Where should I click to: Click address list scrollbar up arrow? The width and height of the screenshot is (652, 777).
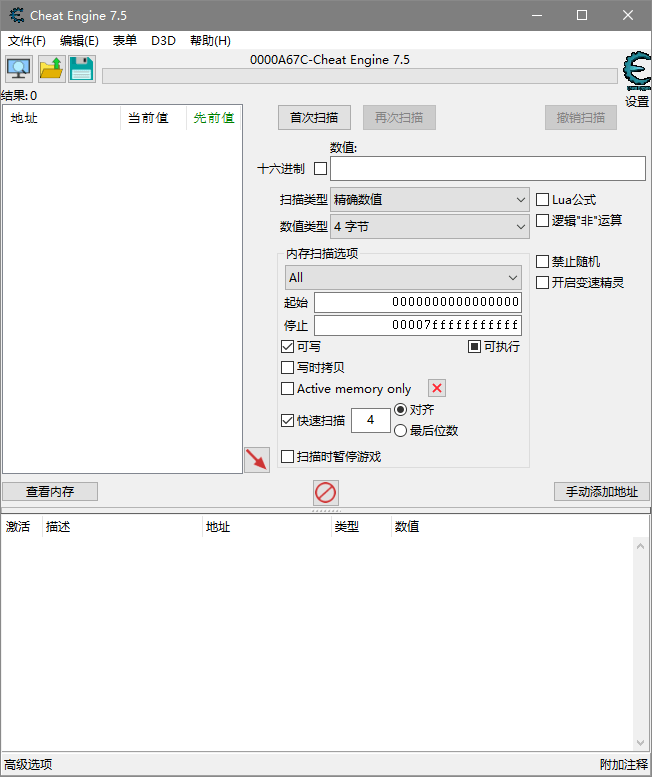640,546
